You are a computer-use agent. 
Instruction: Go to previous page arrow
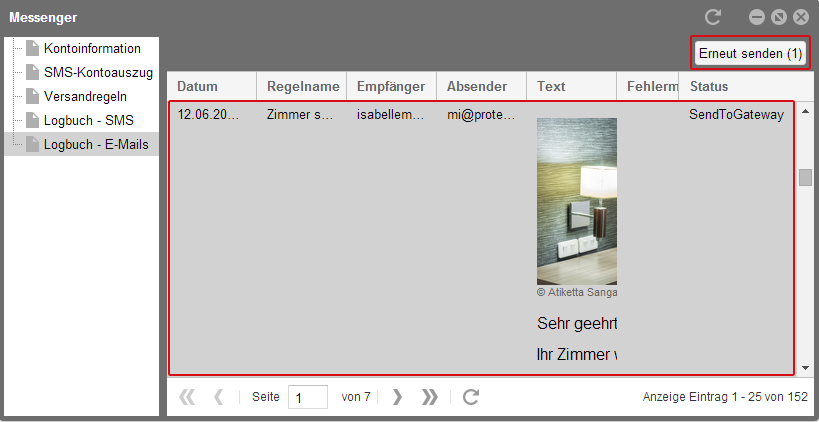click(218, 397)
